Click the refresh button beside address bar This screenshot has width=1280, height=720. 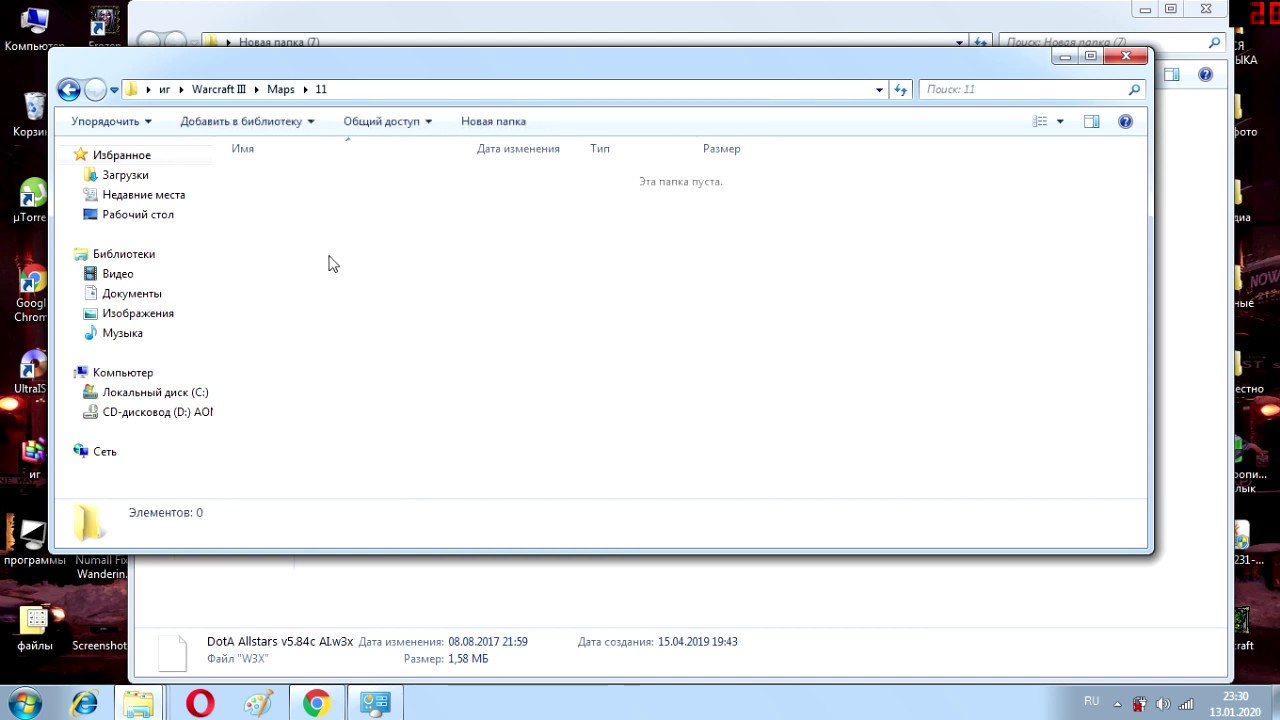[901, 90]
